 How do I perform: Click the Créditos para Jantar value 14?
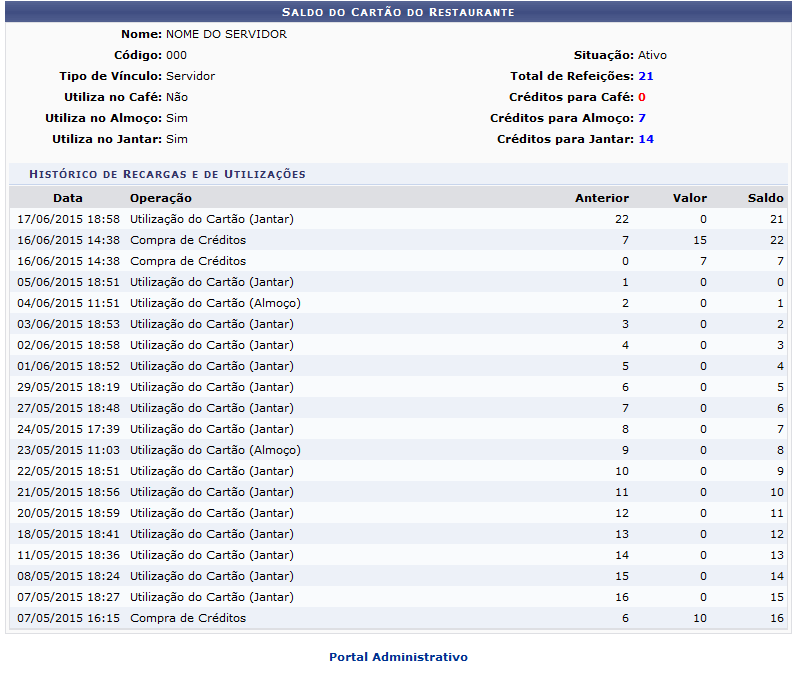coord(645,139)
